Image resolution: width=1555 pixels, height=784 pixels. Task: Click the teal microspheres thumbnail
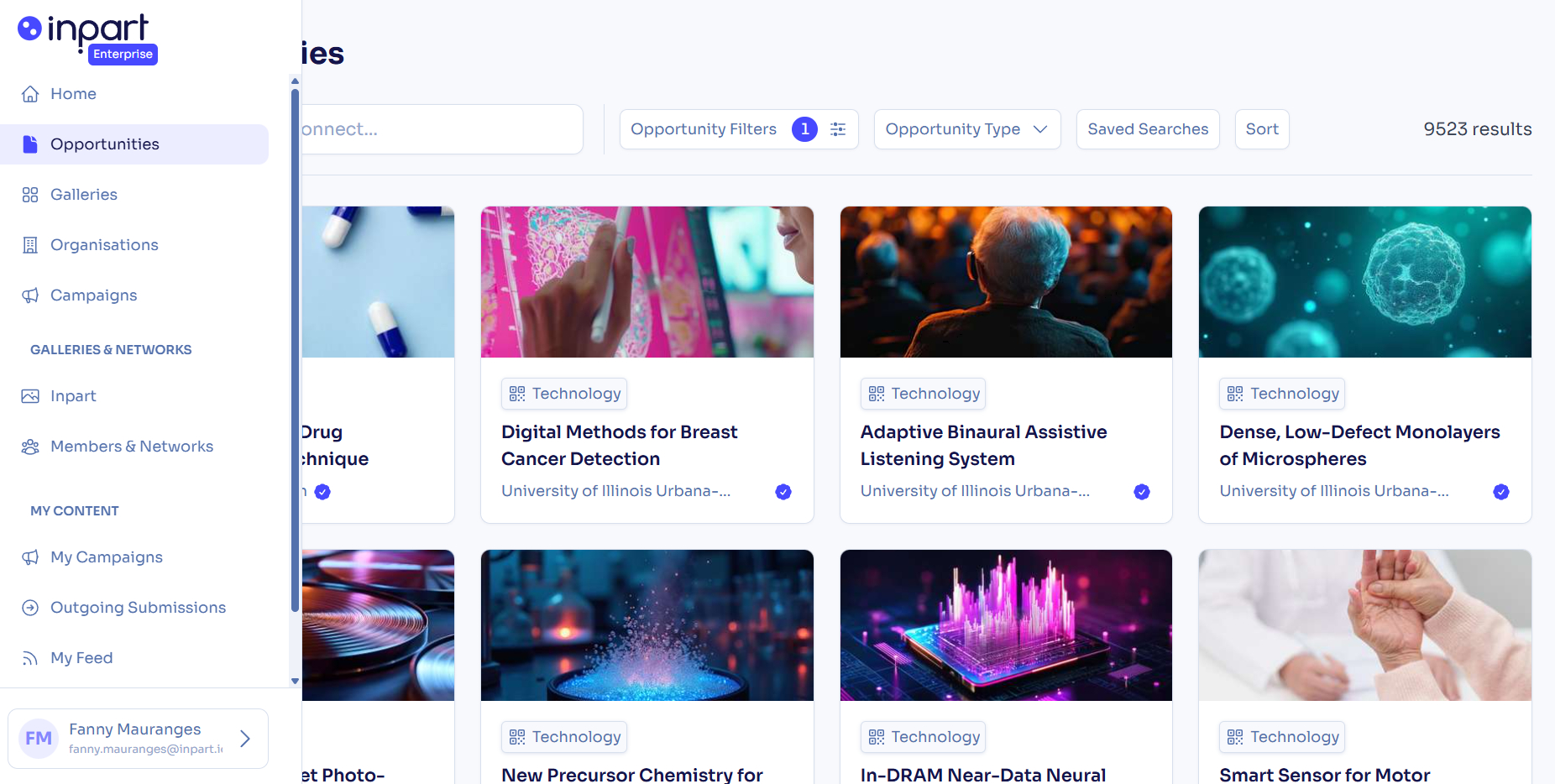pyautogui.click(x=1365, y=282)
